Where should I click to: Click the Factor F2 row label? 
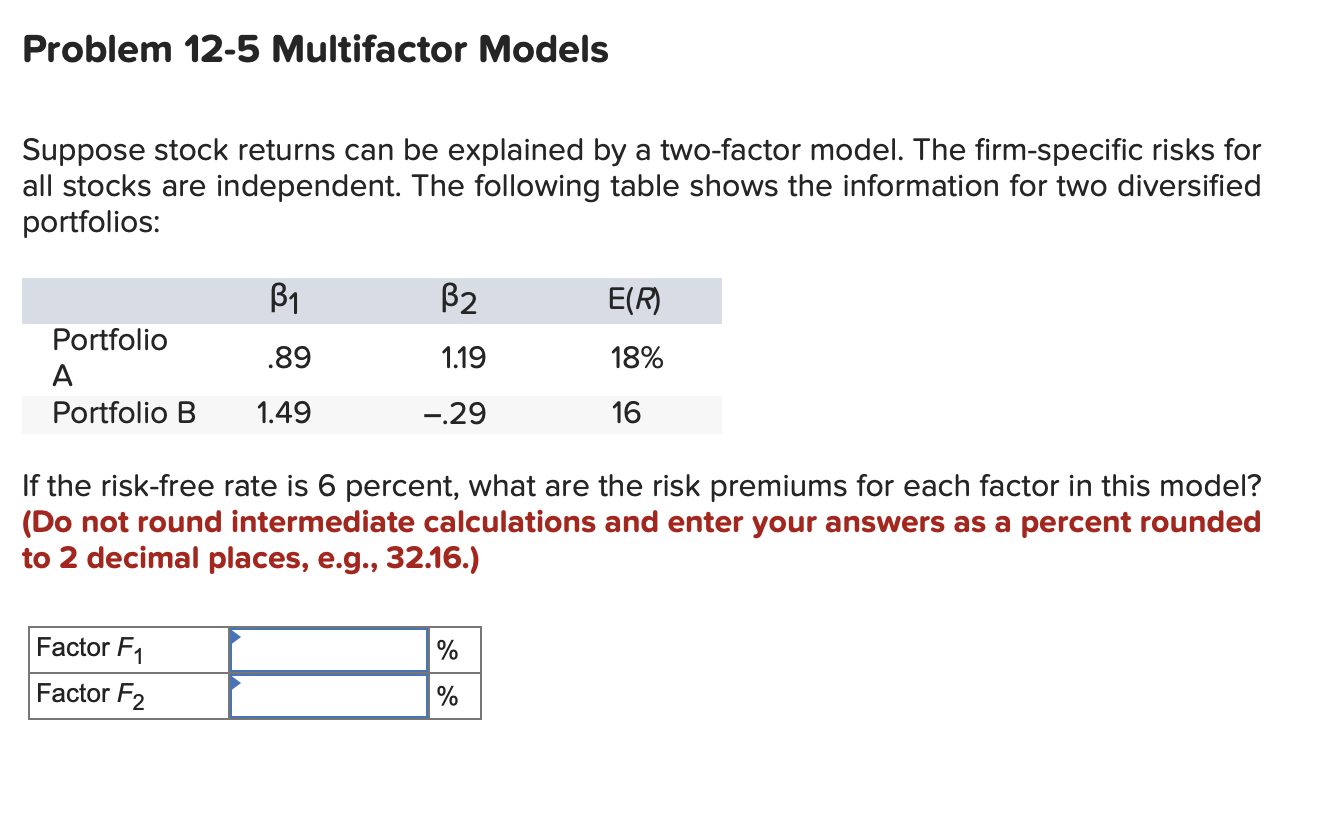pos(93,693)
